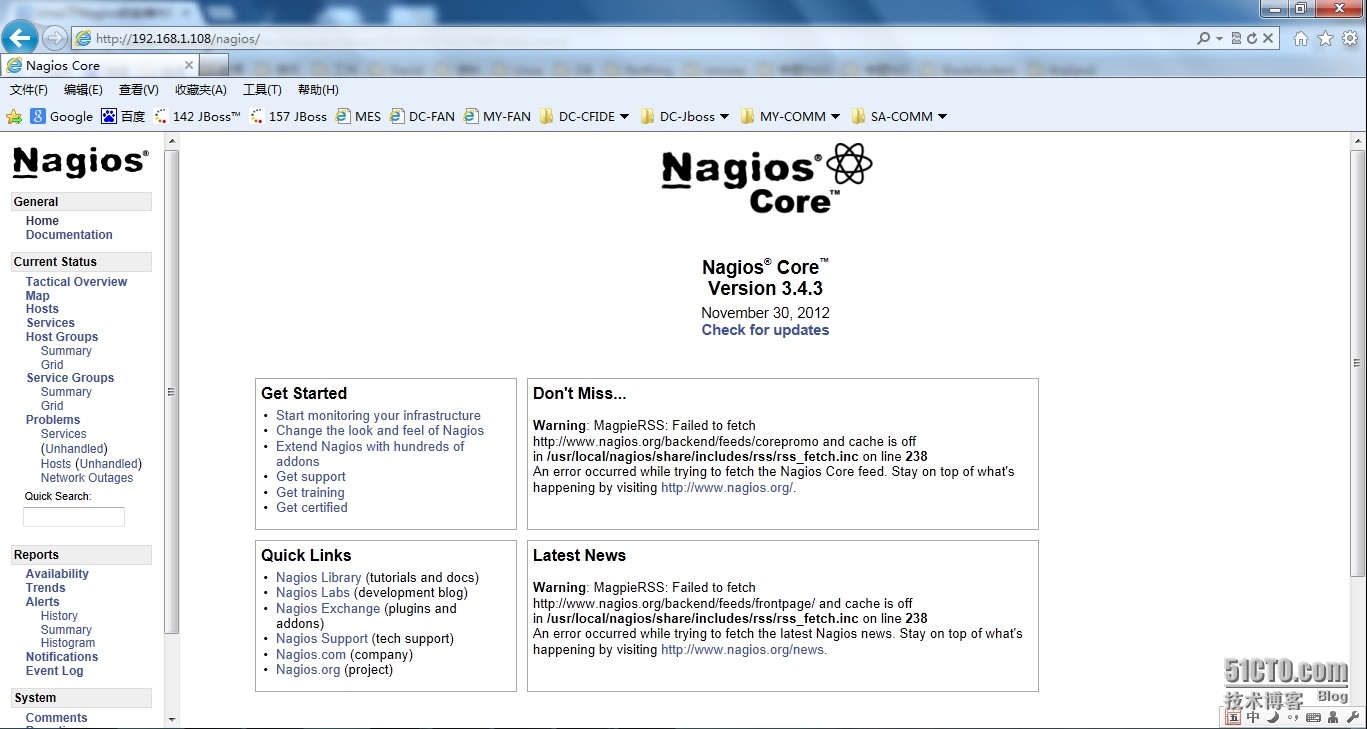Open the MES bookmark

tap(358, 116)
